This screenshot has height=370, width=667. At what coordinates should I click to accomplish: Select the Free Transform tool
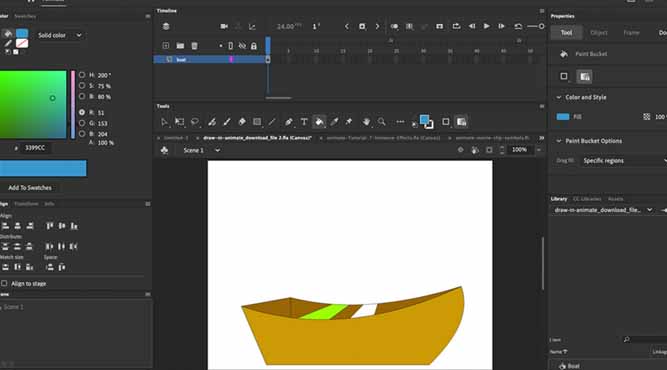[x=180, y=122]
